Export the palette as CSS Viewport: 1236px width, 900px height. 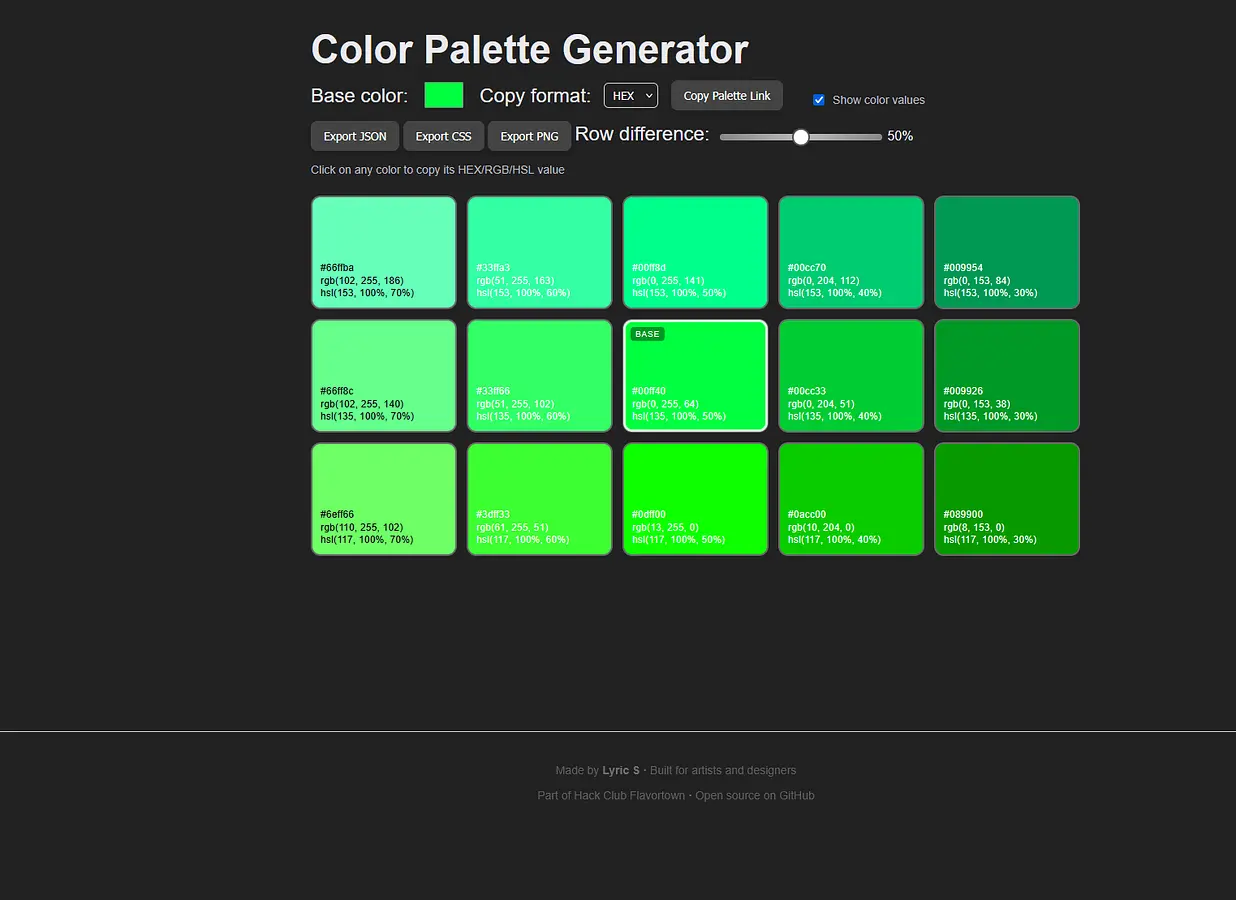443,136
